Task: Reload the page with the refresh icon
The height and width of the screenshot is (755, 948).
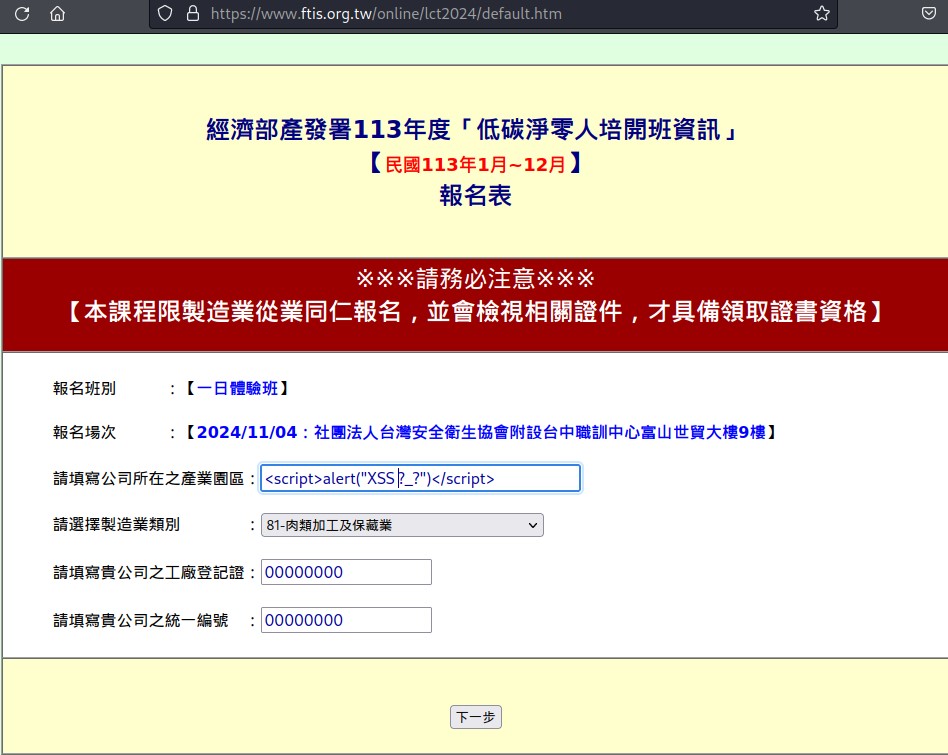Action: pyautogui.click(x=22, y=13)
